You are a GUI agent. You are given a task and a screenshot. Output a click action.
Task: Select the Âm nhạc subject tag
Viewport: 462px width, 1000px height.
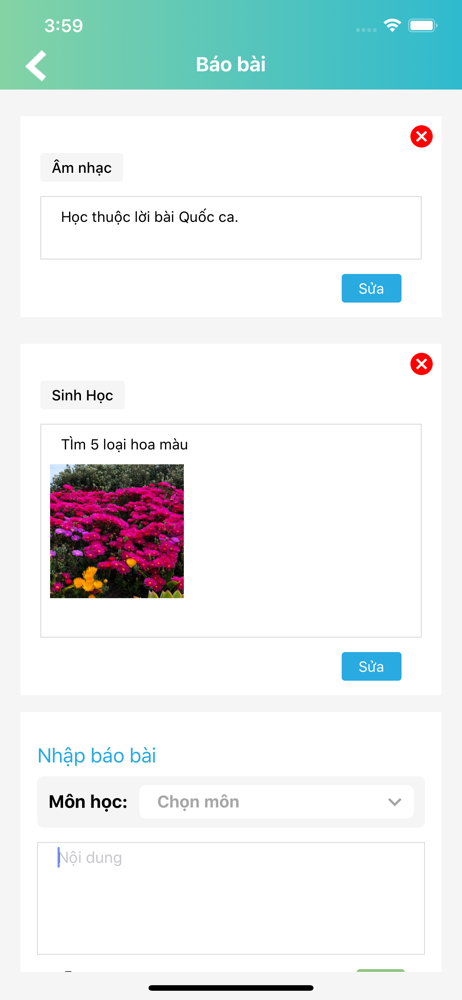click(82, 168)
